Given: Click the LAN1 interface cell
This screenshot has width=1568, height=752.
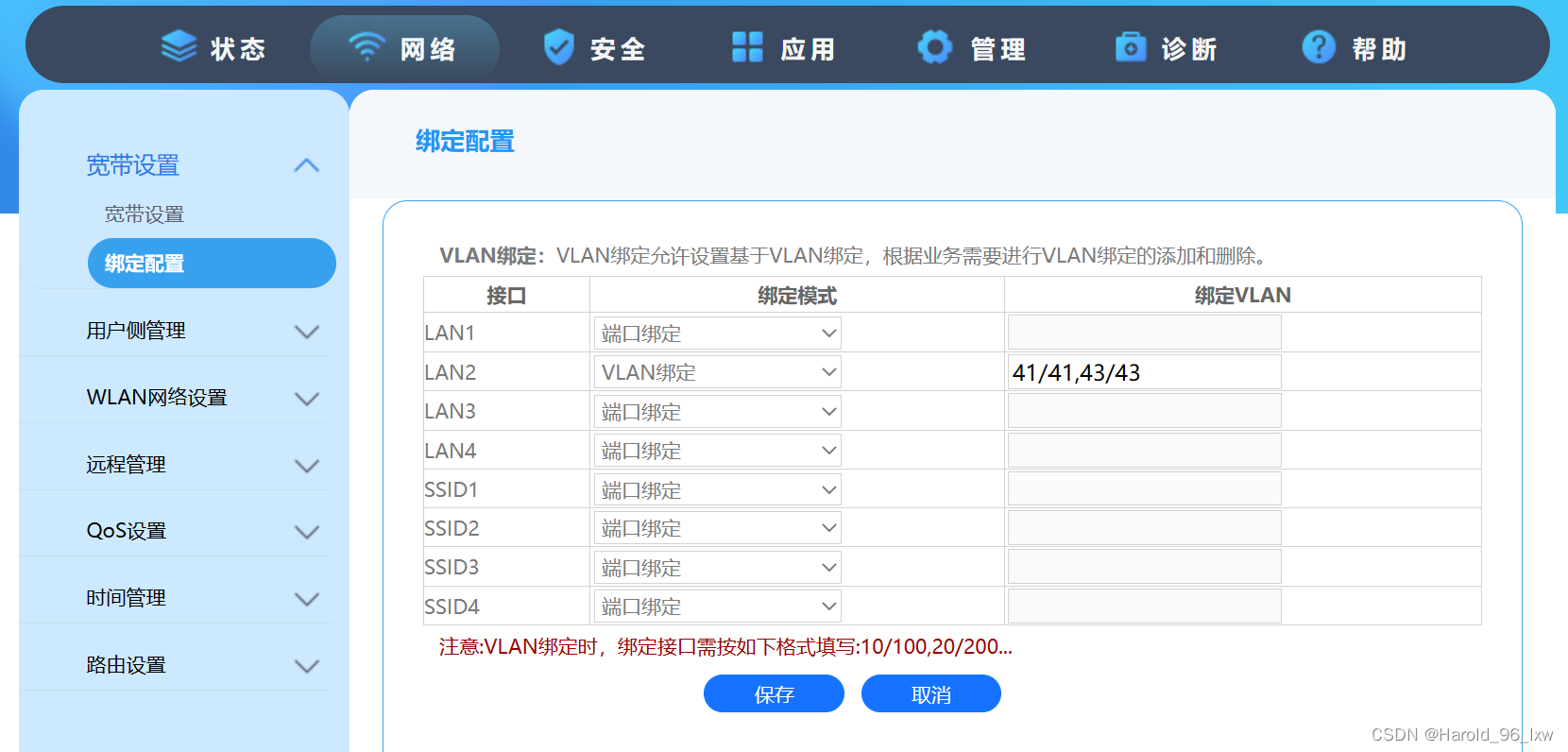Looking at the screenshot, I should click(x=506, y=333).
